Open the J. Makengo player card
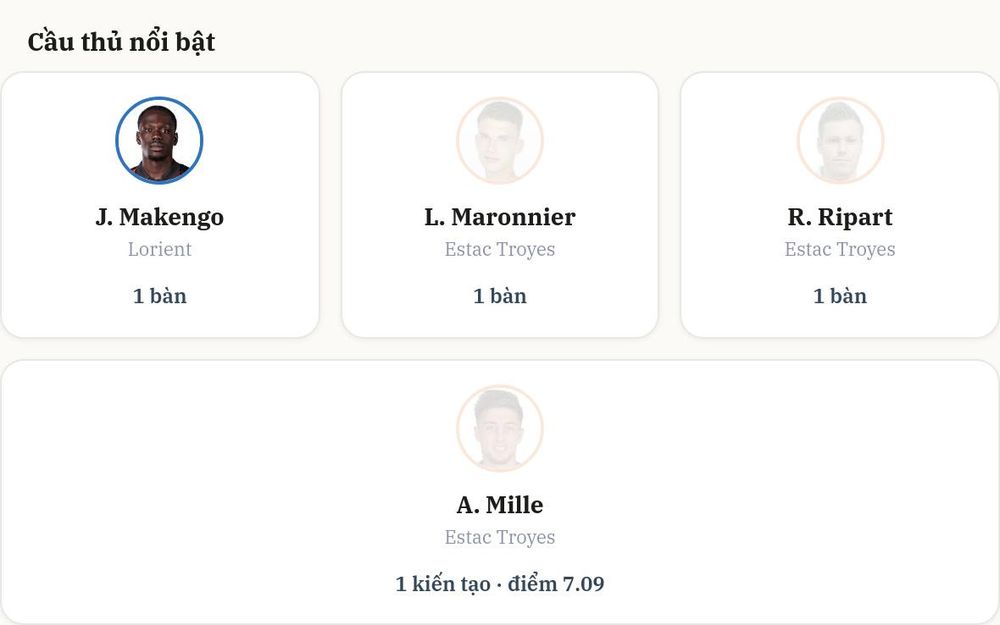The image size is (1000, 625). pyautogui.click(x=160, y=205)
